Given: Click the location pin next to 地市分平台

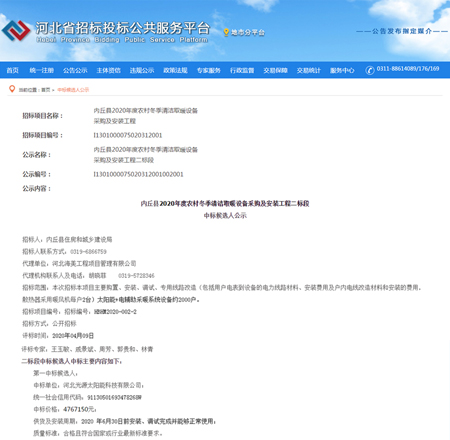Looking at the screenshot, I should click(x=226, y=32).
